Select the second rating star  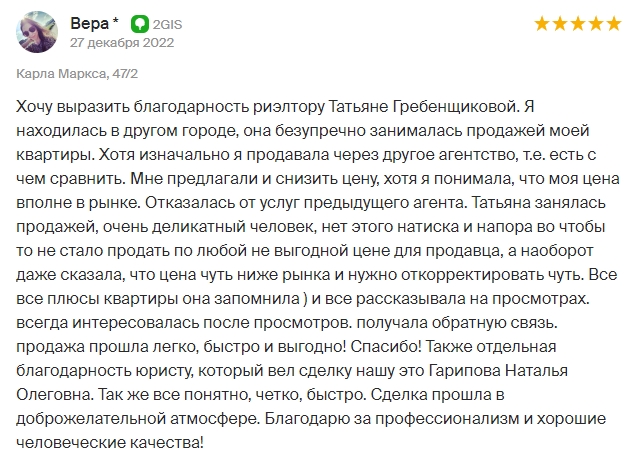[560, 24]
